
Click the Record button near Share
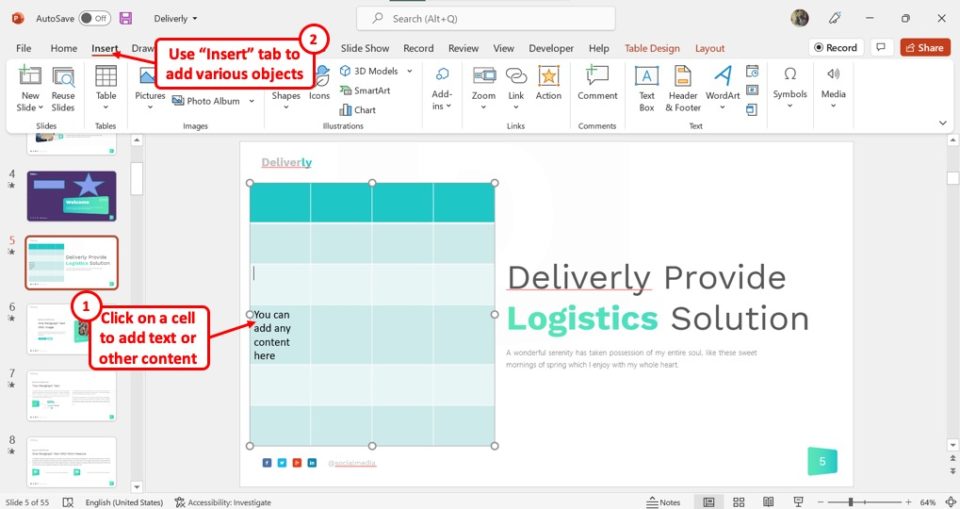[x=836, y=48]
